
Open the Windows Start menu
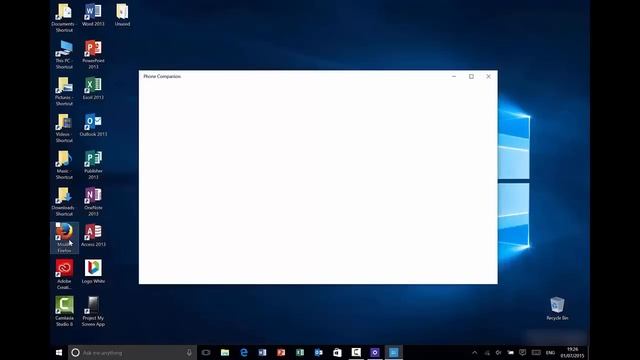click(x=59, y=352)
